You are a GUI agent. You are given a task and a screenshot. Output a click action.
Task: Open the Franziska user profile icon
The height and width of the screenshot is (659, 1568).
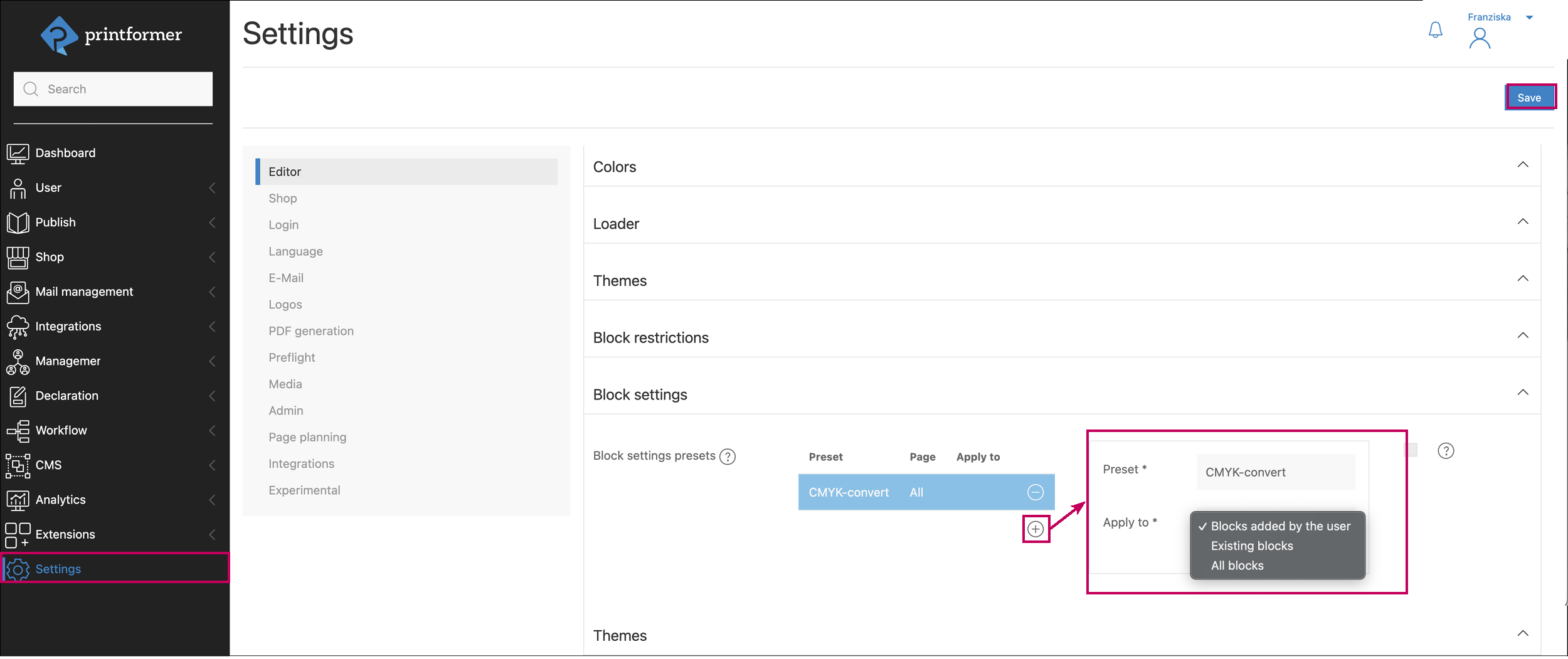[1480, 39]
